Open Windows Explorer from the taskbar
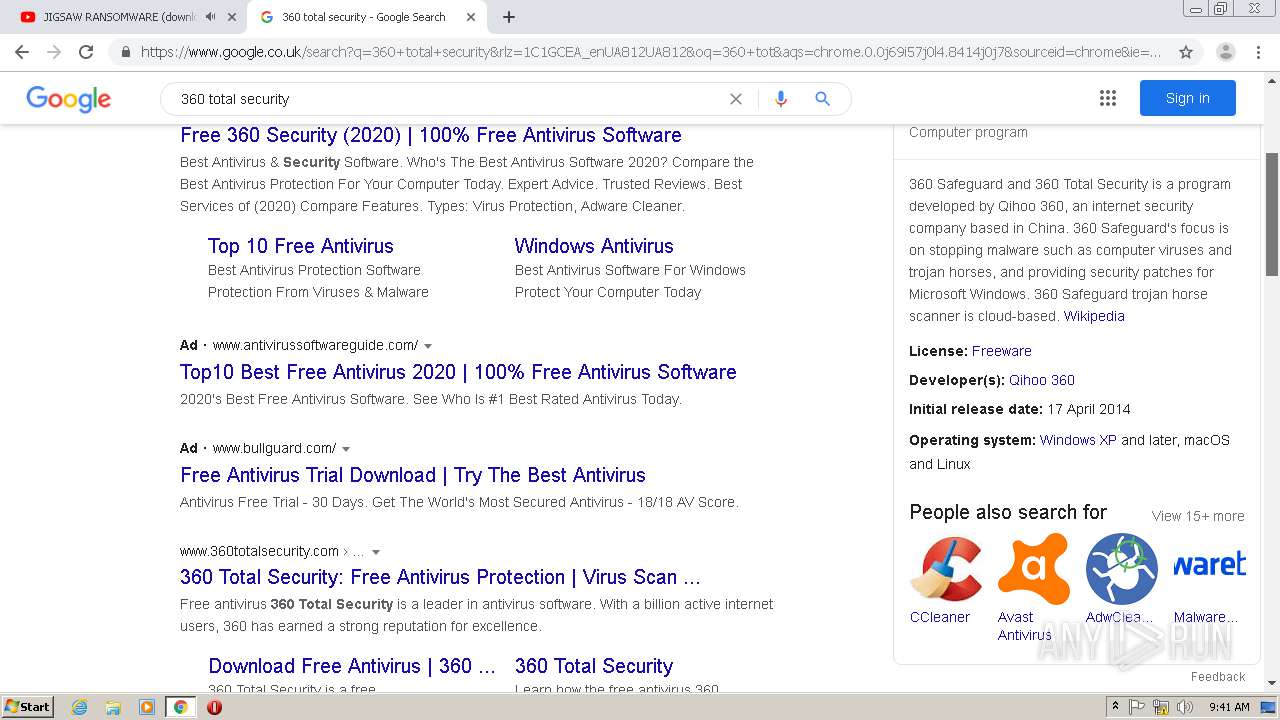1280x720 pixels. coord(113,707)
